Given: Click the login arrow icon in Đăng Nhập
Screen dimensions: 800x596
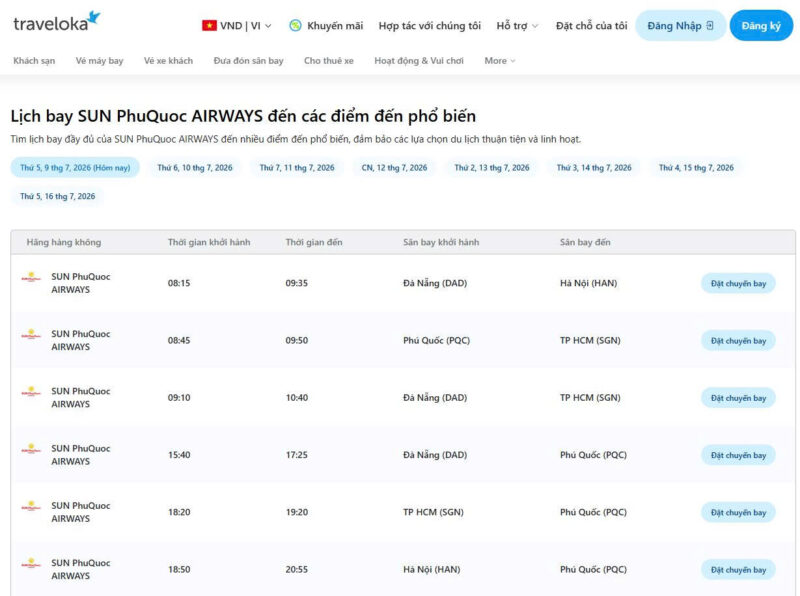Looking at the screenshot, I should pyautogui.click(x=710, y=26).
